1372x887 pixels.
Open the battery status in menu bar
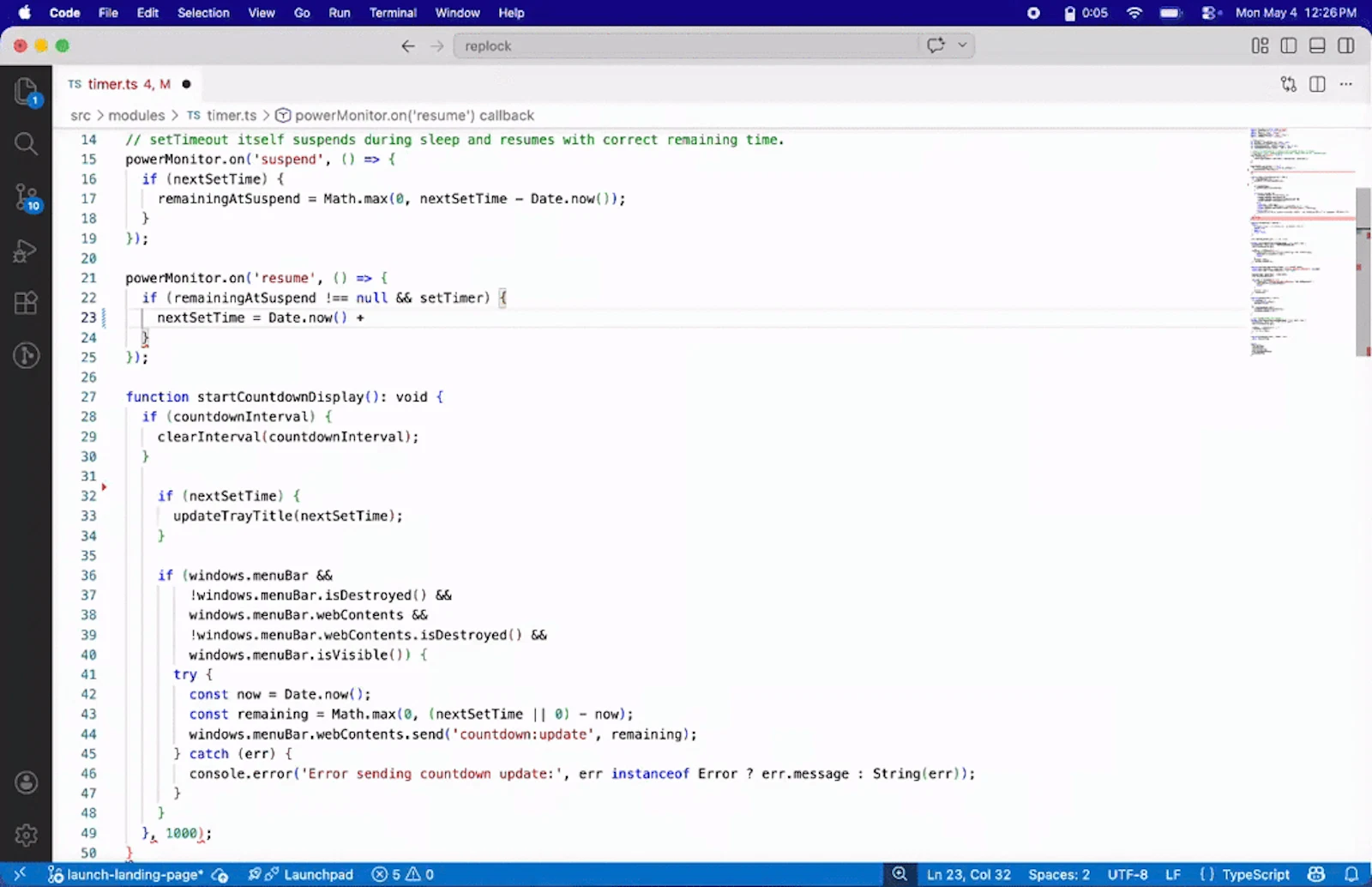coord(1171,13)
